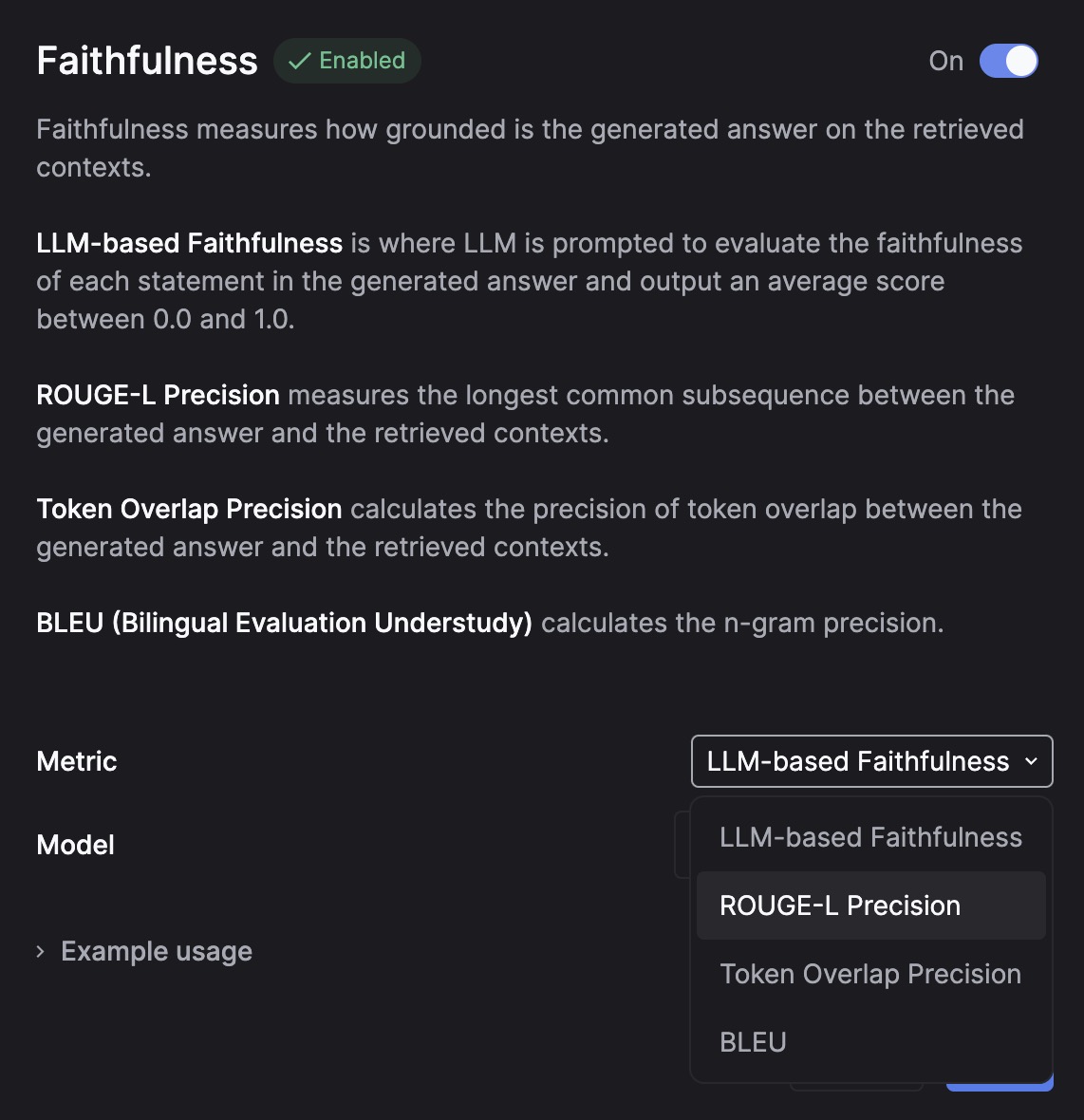Click the bold "BLEU (Bilingual Evaluation Understudy)" term
The image size is (1084, 1120).
(284, 624)
